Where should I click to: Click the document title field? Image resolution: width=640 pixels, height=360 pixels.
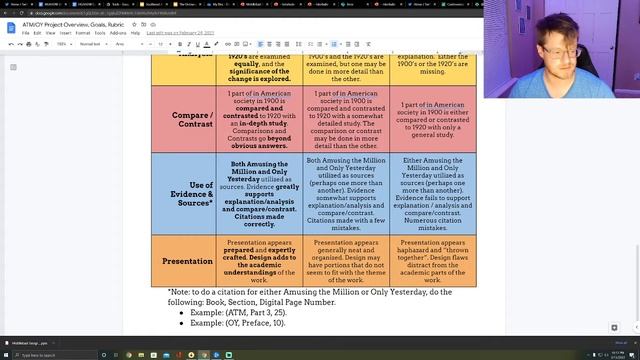(x=73, y=24)
